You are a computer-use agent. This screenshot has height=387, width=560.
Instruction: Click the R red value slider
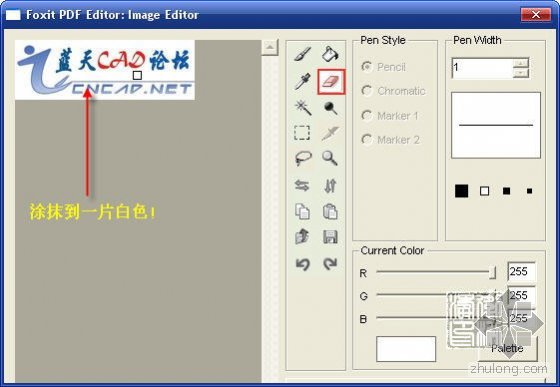436,272
